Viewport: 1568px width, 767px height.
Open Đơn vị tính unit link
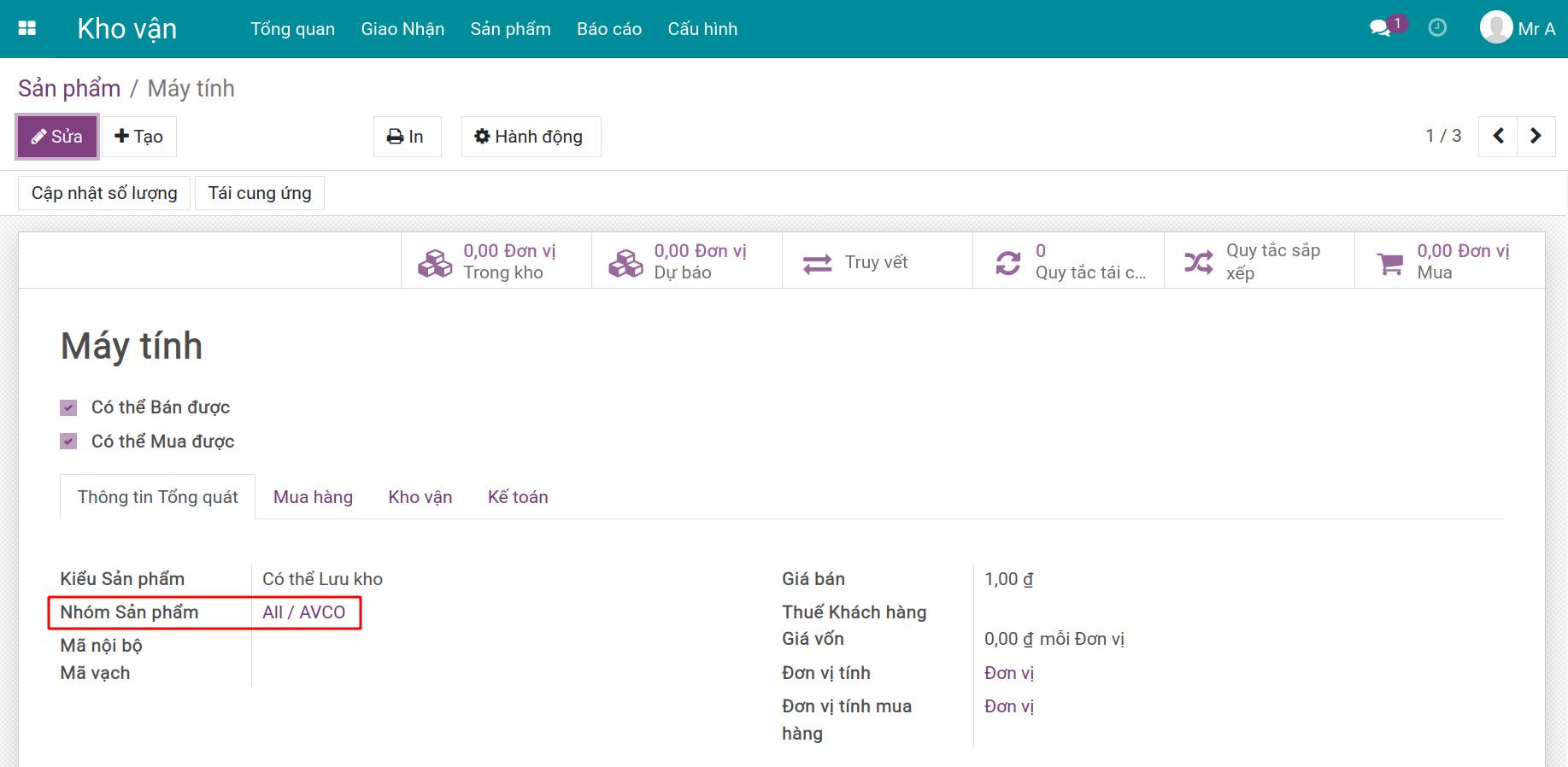click(1009, 673)
